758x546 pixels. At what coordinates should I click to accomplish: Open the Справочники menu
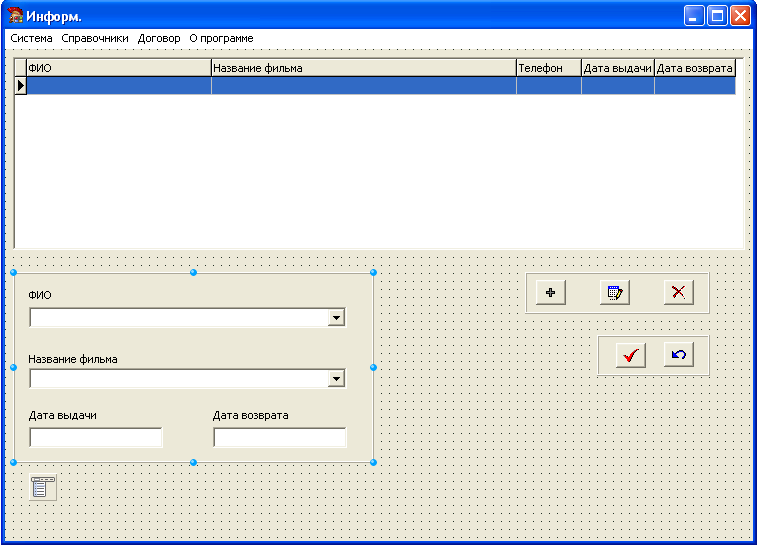[x=95, y=38]
